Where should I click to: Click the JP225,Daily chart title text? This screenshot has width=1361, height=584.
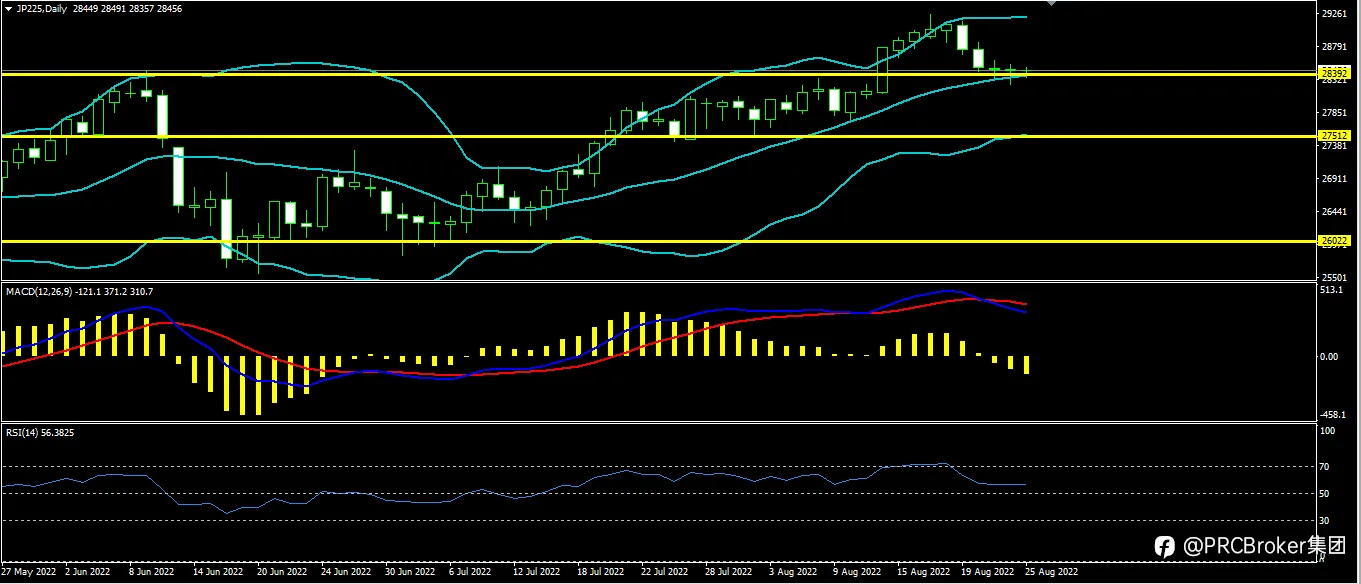coord(42,8)
